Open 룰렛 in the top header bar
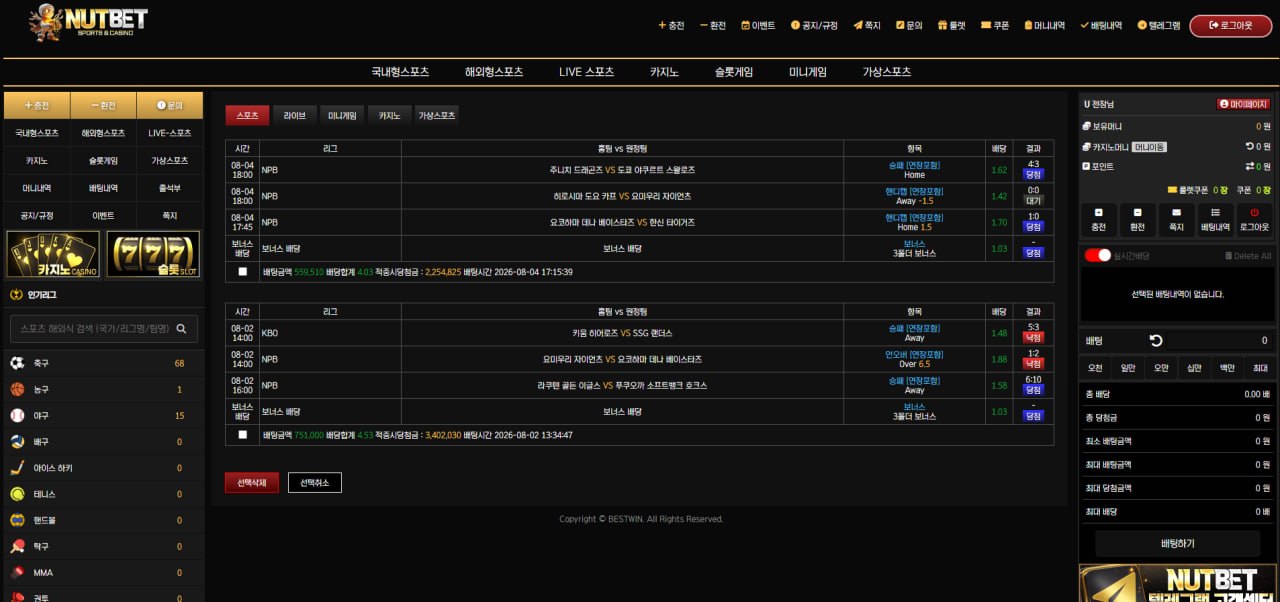The width and height of the screenshot is (1280, 602). pos(951,26)
